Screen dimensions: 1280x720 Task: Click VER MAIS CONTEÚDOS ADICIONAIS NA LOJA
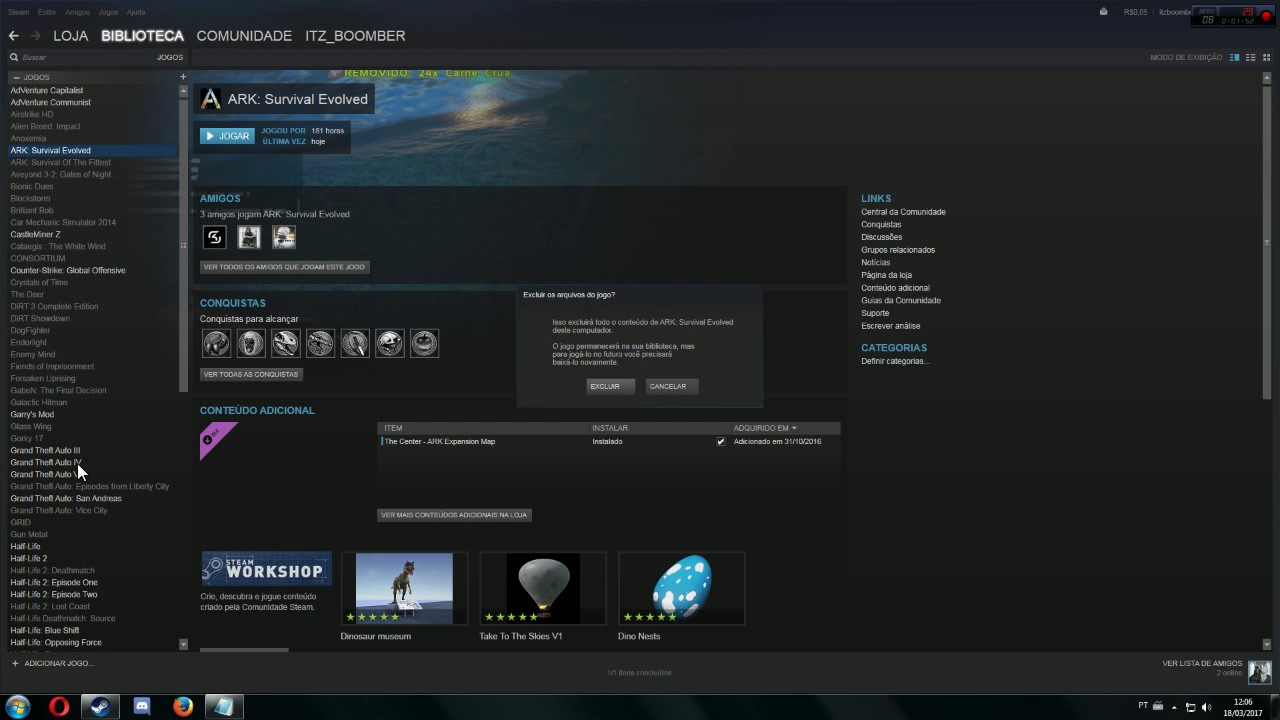tap(454, 515)
